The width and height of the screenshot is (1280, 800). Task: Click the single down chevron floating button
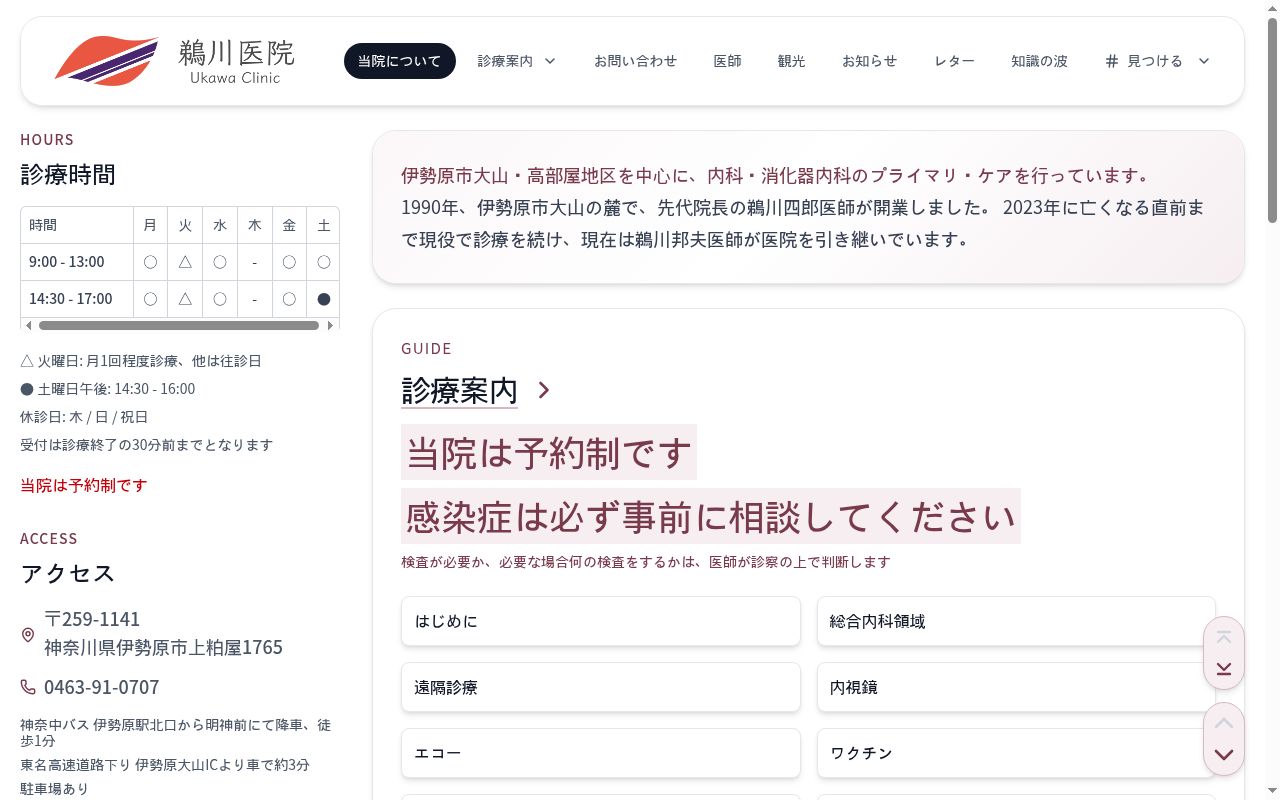tap(1224, 754)
